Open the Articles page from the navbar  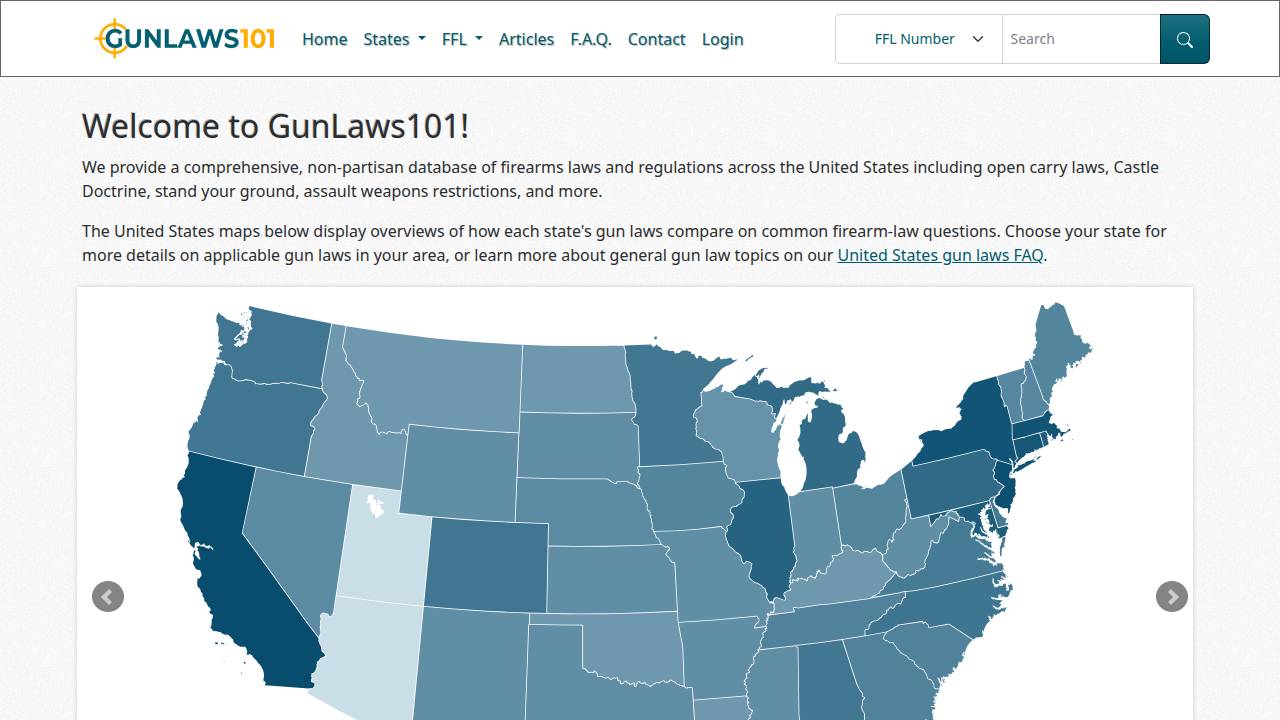point(526,39)
